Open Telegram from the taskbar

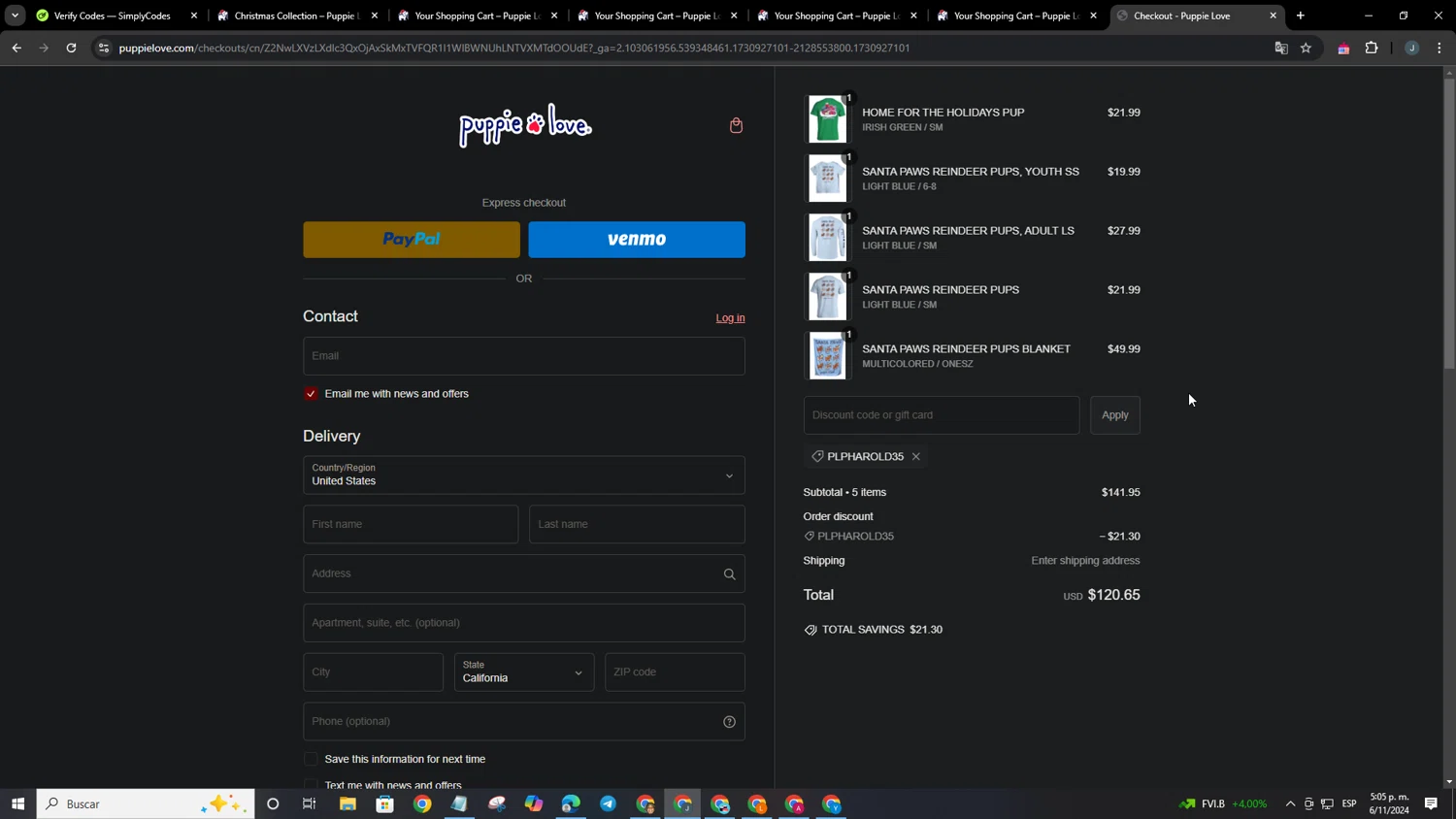coord(608,803)
